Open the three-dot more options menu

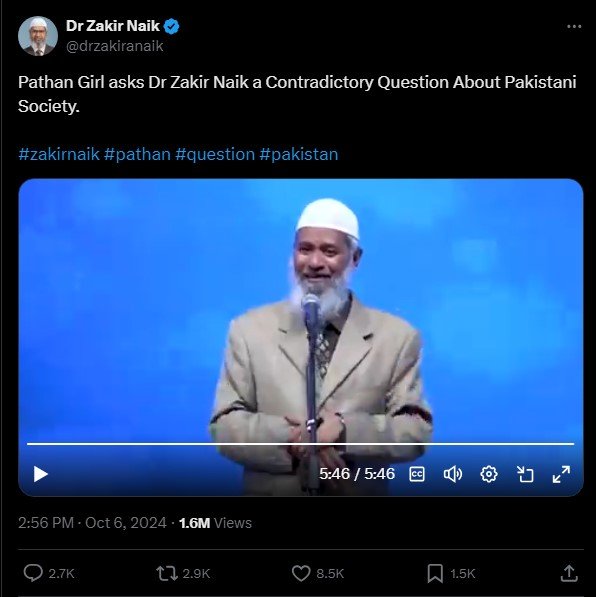(x=574, y=26)
